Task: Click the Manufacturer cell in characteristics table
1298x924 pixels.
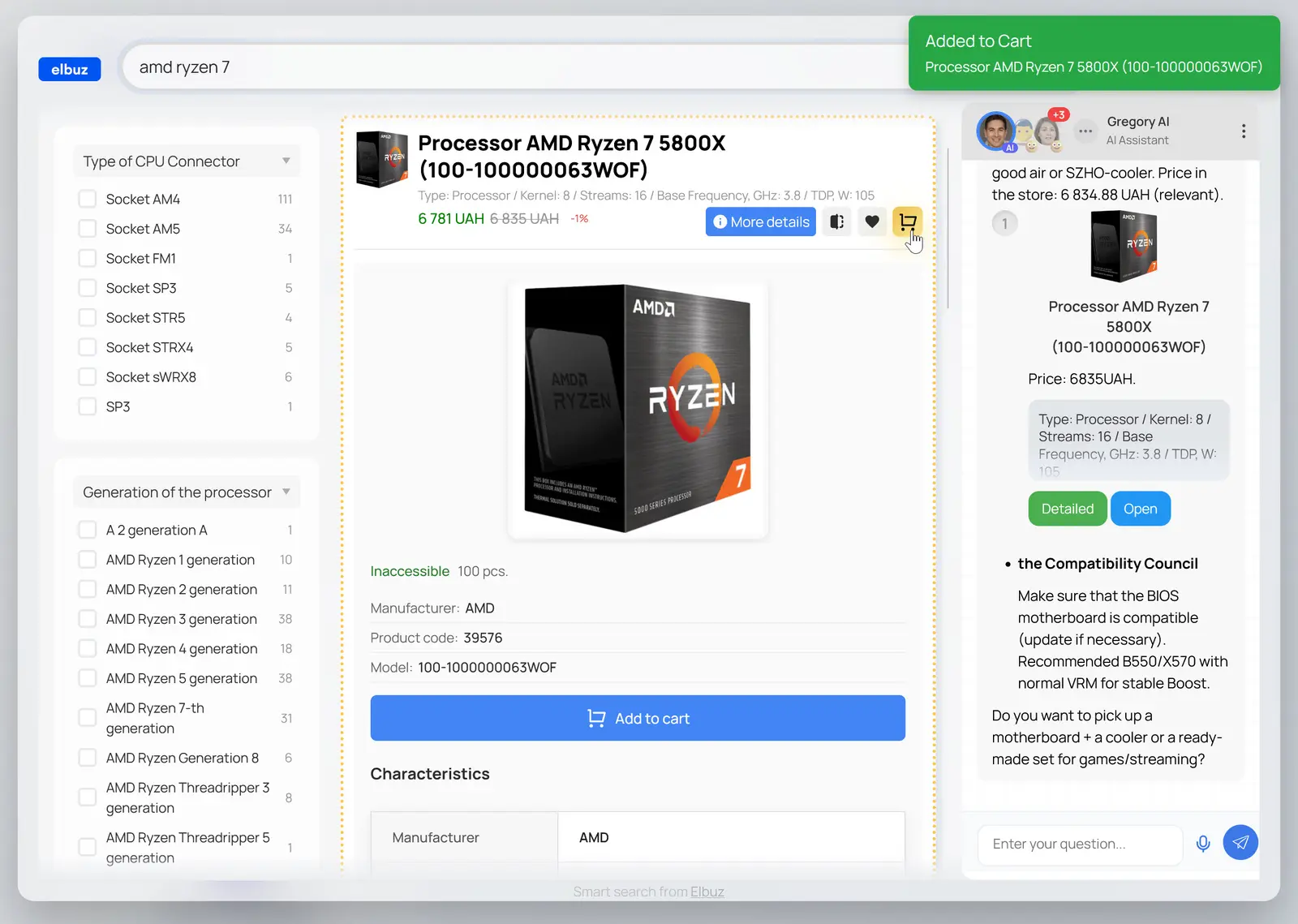Action: 464,837
